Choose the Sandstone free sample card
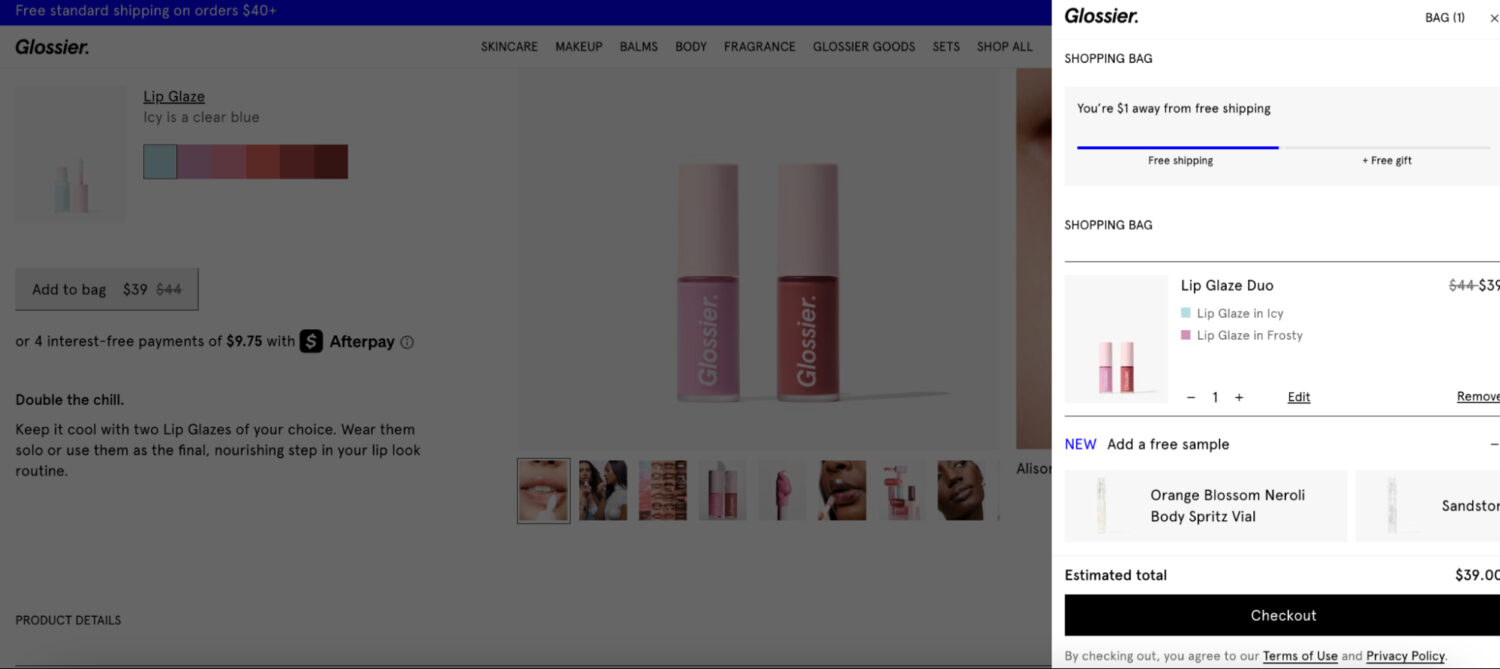 click(1428, 506)
